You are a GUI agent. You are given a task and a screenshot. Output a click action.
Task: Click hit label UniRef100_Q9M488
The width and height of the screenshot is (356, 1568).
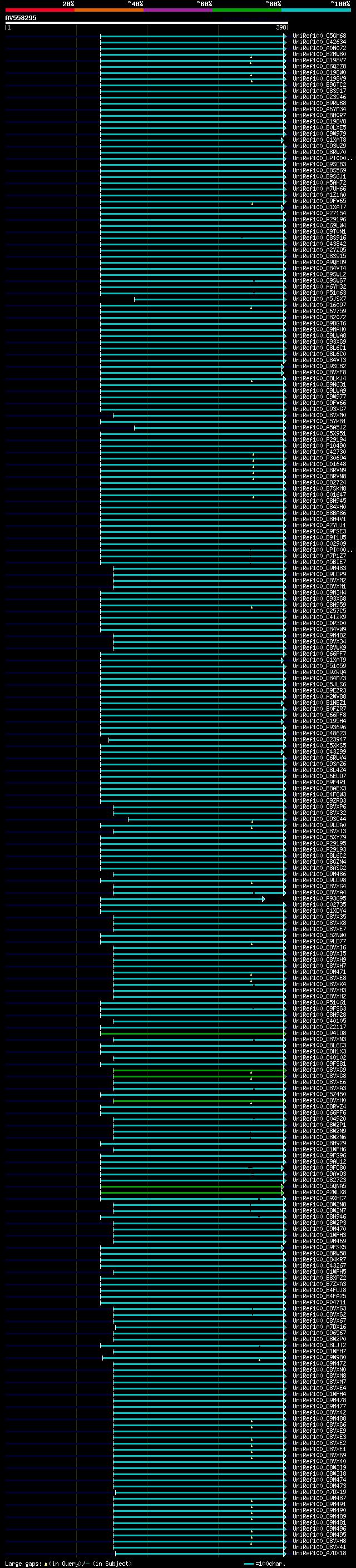coord(319,1418)
